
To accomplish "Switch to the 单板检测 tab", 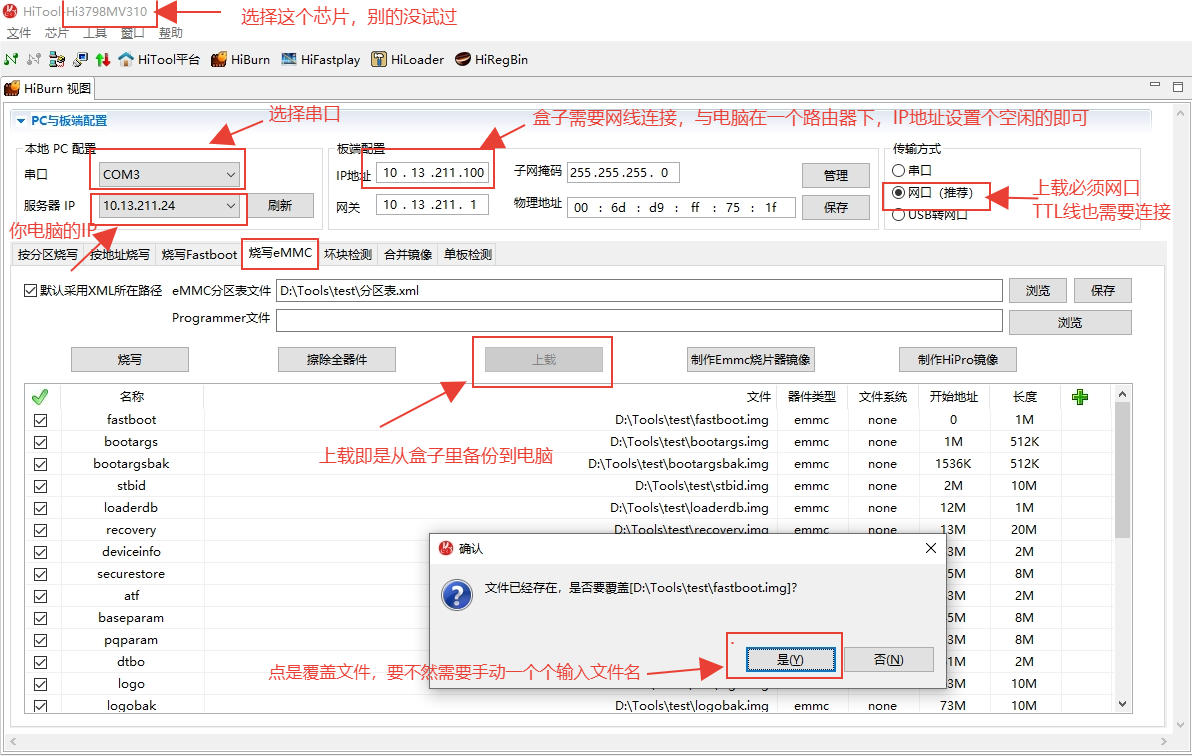I will point(468,254).
